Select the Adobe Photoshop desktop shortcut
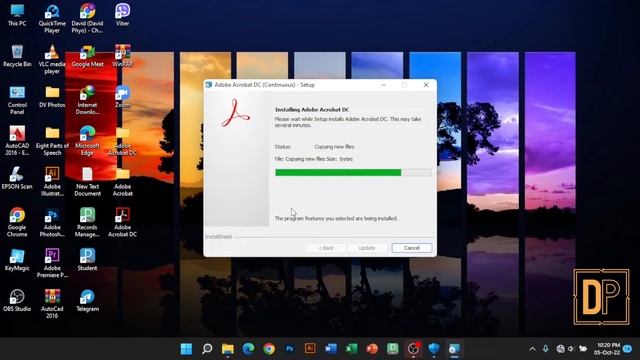 [52, 223]
